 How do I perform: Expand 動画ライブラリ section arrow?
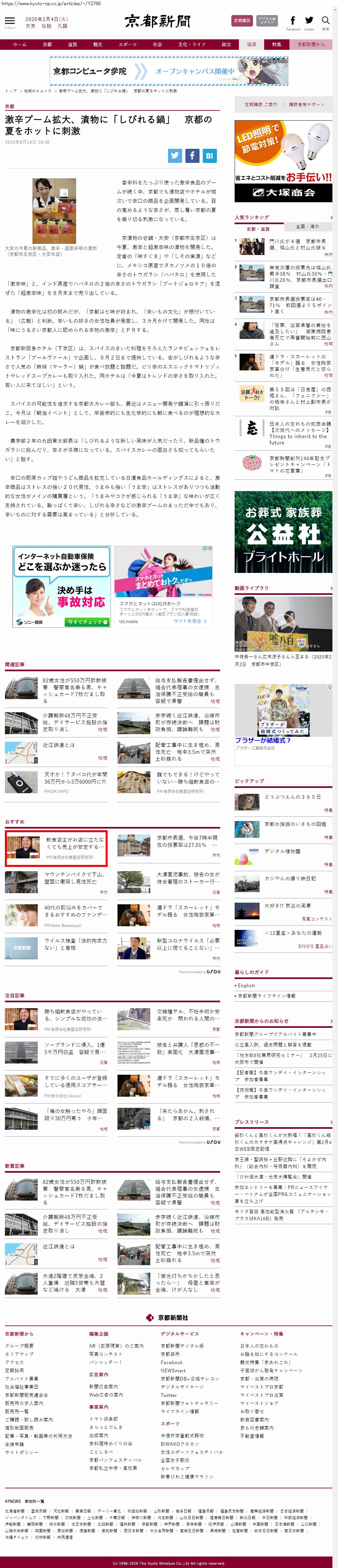coord(331,588)
